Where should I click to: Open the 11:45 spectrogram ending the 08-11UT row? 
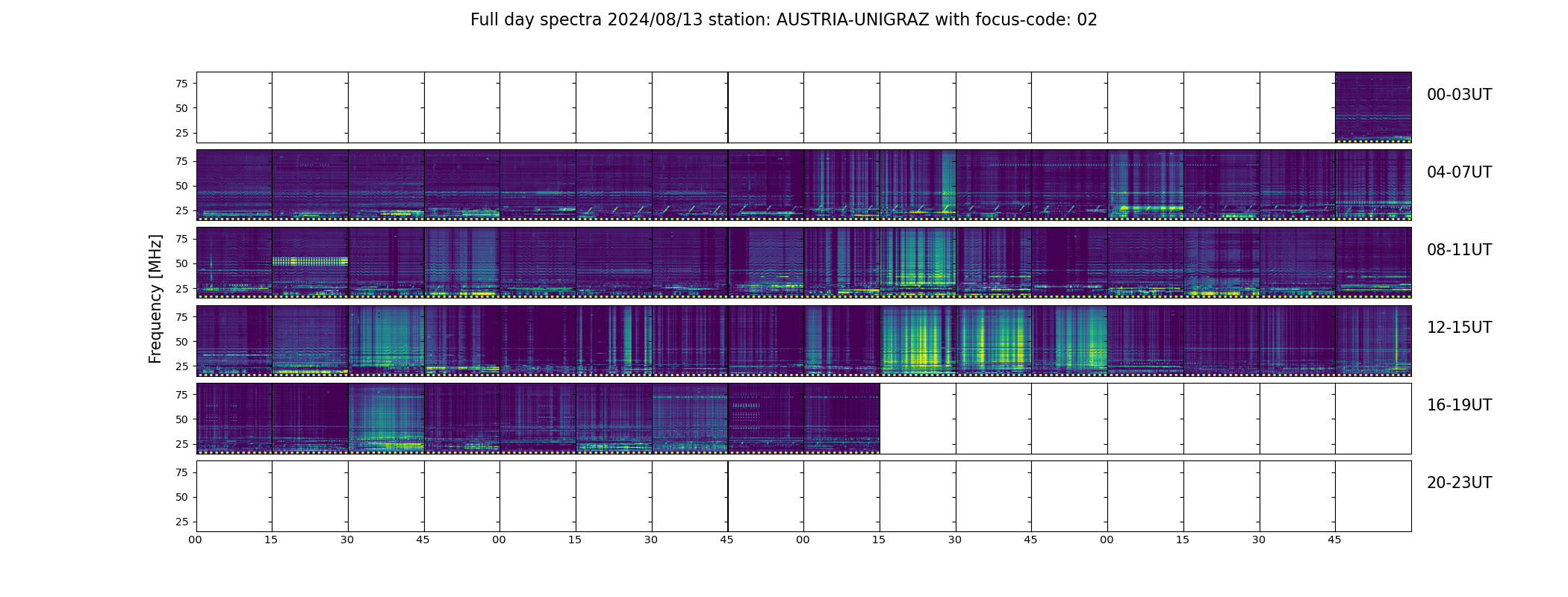pyautogui.click(x=1373, y=263)
